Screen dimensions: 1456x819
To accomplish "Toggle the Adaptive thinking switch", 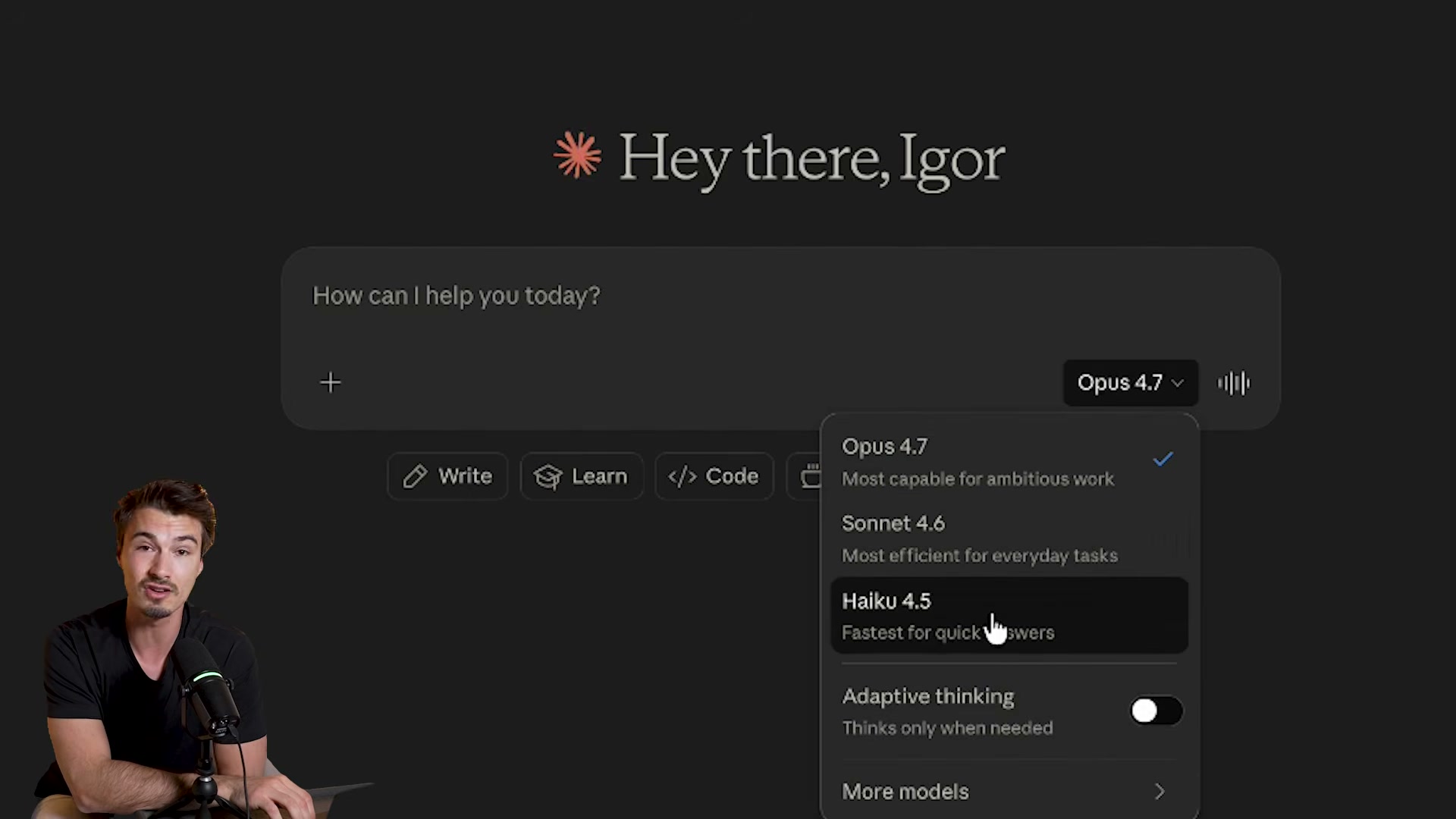I will click(1156, 711).
